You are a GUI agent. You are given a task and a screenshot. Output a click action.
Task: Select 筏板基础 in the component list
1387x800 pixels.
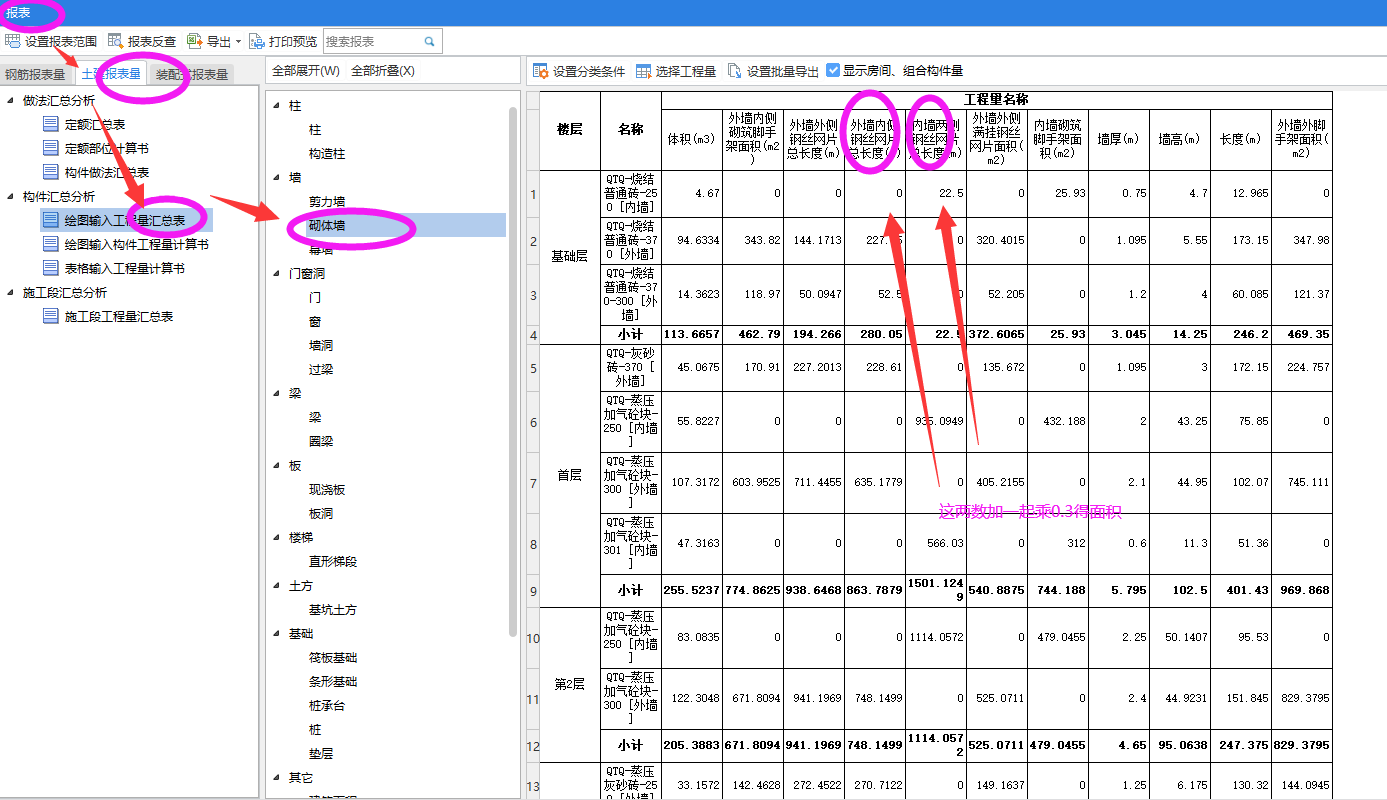332,658
